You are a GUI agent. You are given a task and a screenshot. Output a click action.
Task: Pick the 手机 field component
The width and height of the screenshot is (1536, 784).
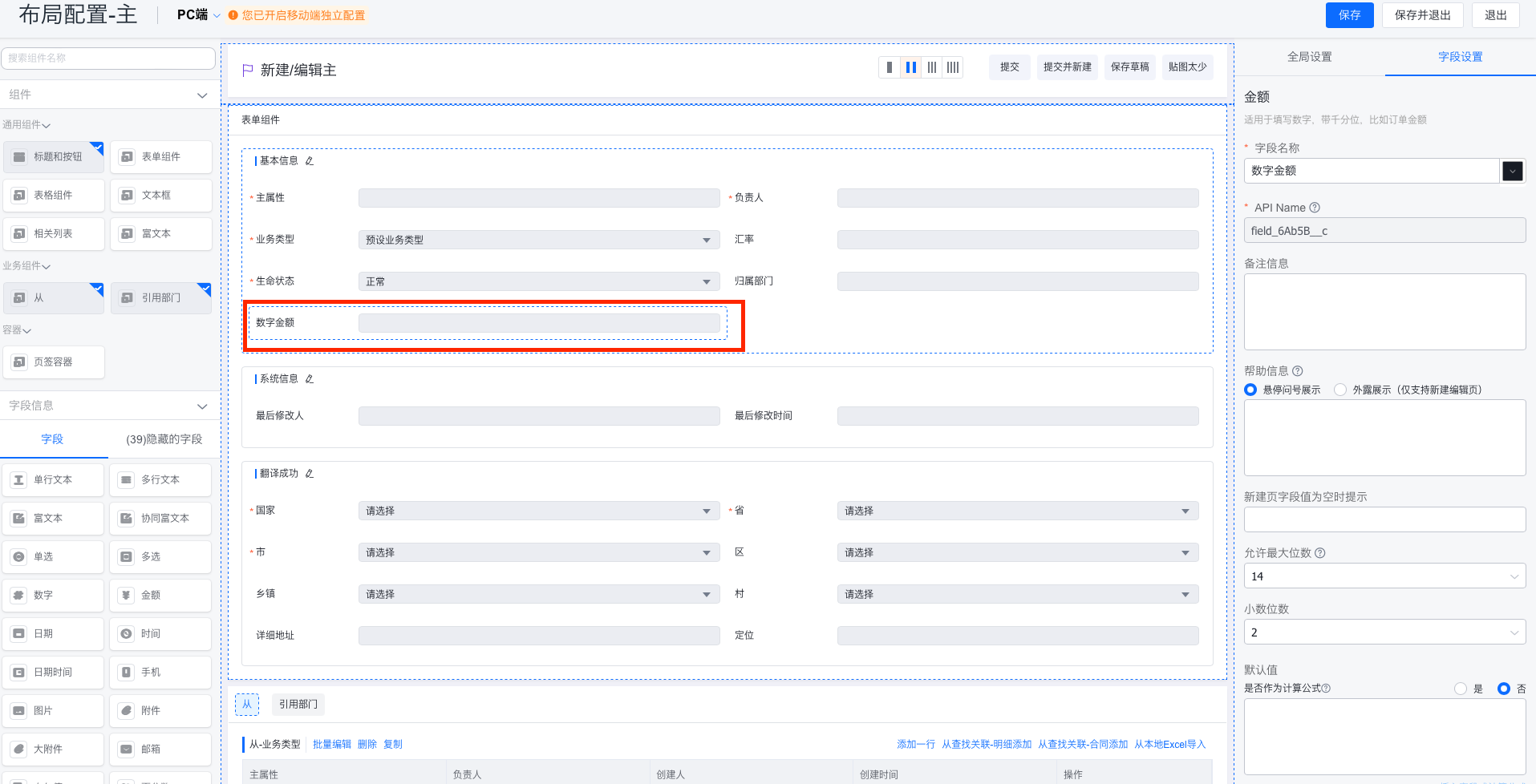[160, 673]
